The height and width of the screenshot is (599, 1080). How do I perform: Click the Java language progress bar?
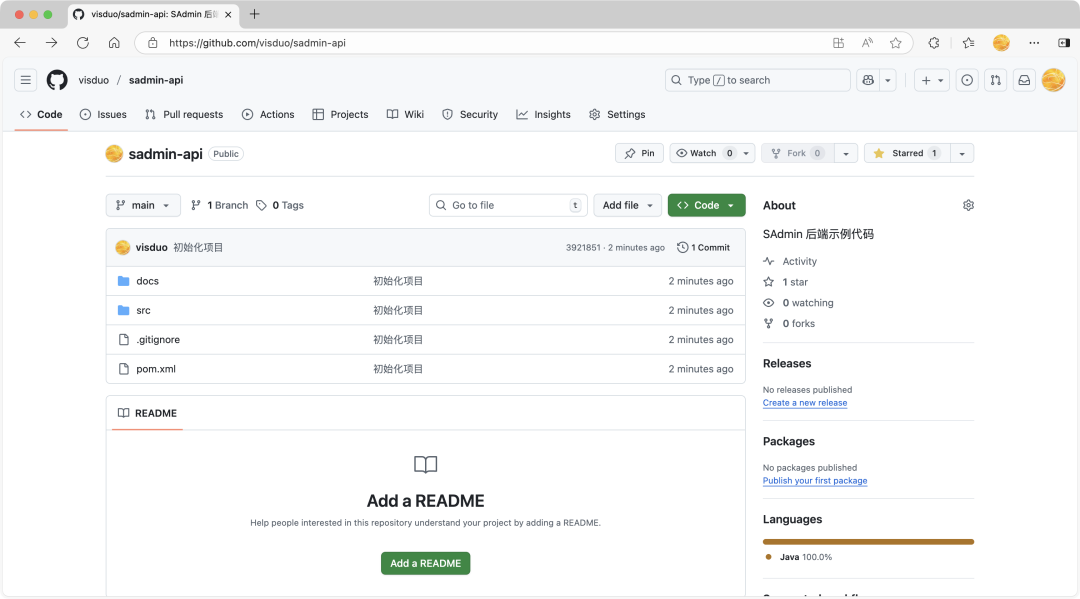(x=869, y=542)
